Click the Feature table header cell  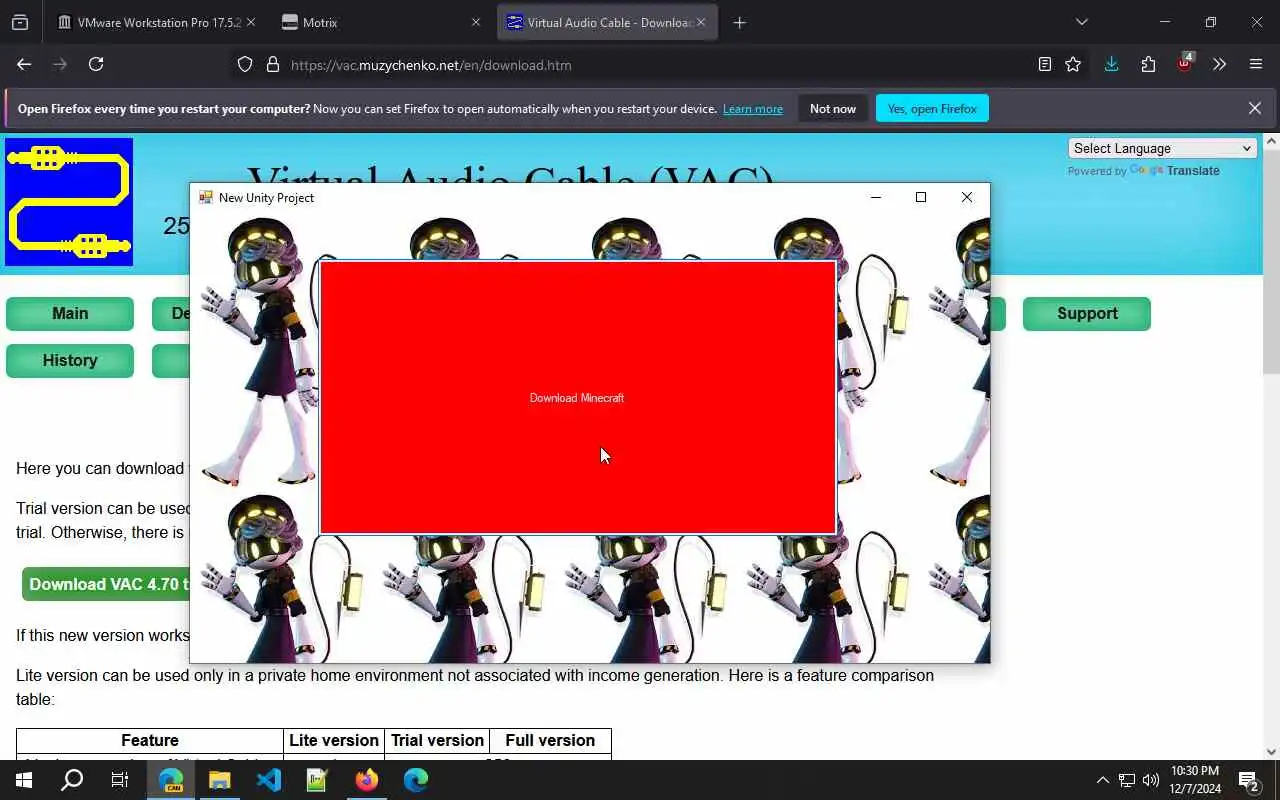coord(150,740)
